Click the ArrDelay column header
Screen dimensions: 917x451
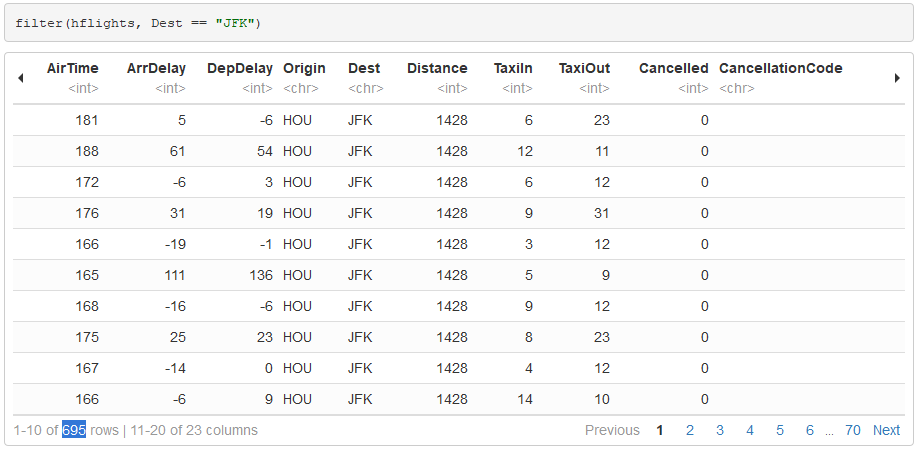[156, 69]
